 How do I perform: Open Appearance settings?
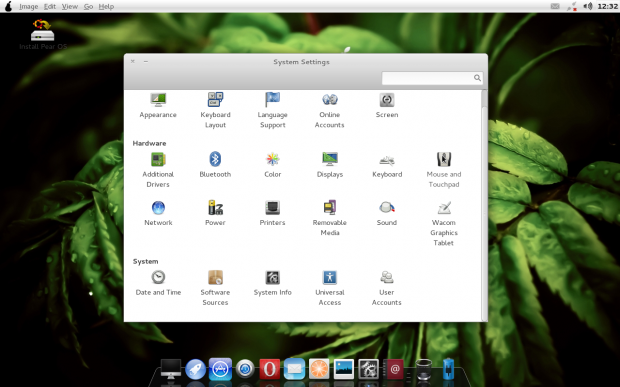[x=158, y=105]
